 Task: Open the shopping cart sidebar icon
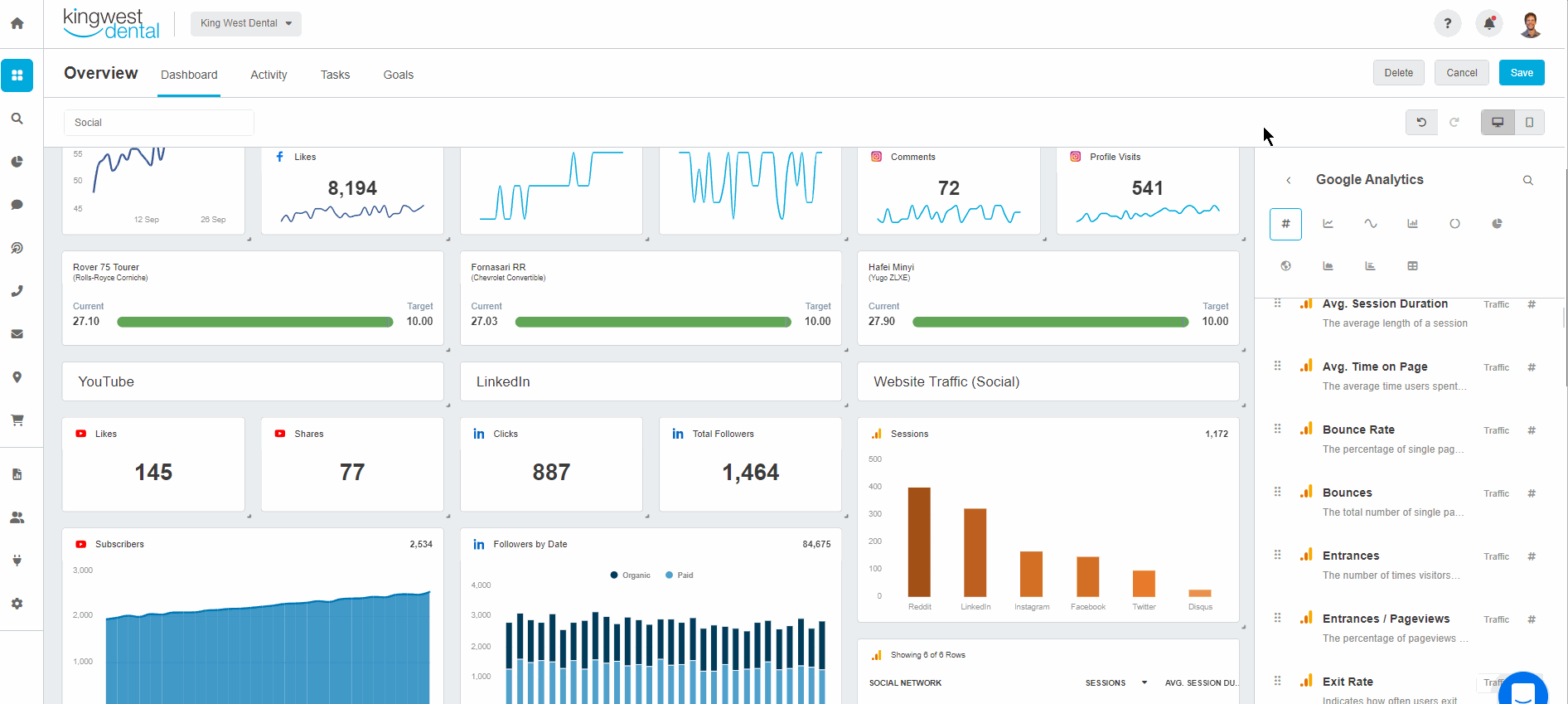click(17, 420)
